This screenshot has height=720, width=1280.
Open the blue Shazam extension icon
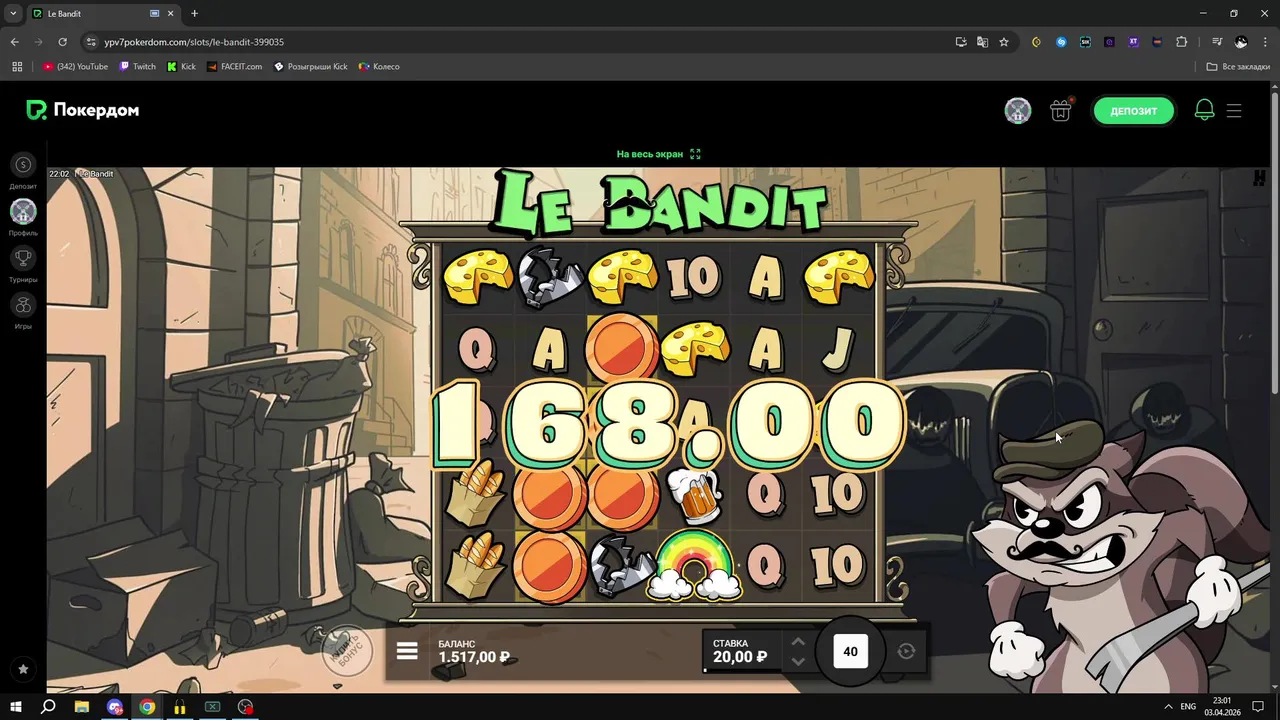tap(1061, 42)
